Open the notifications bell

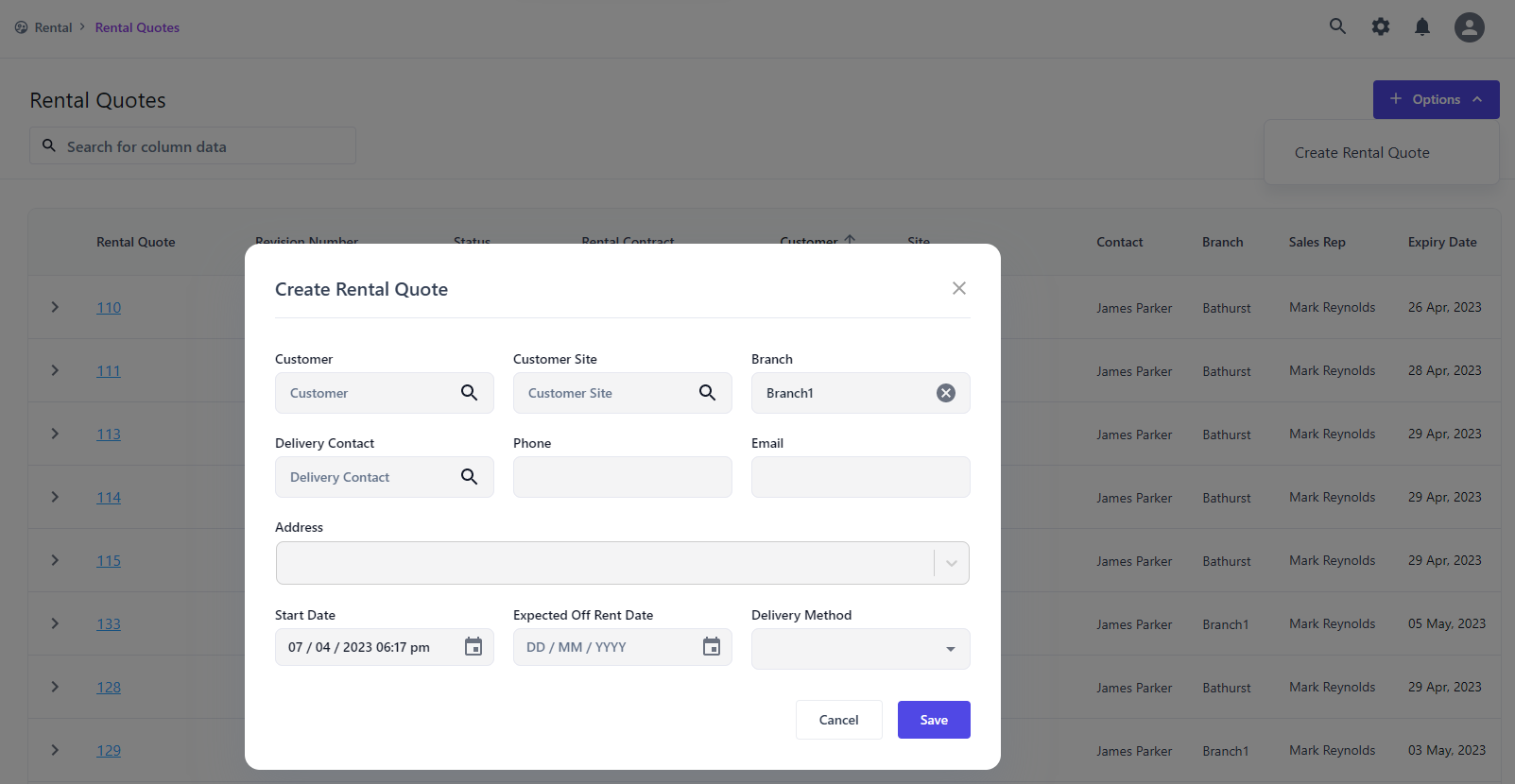[1421, 27]
